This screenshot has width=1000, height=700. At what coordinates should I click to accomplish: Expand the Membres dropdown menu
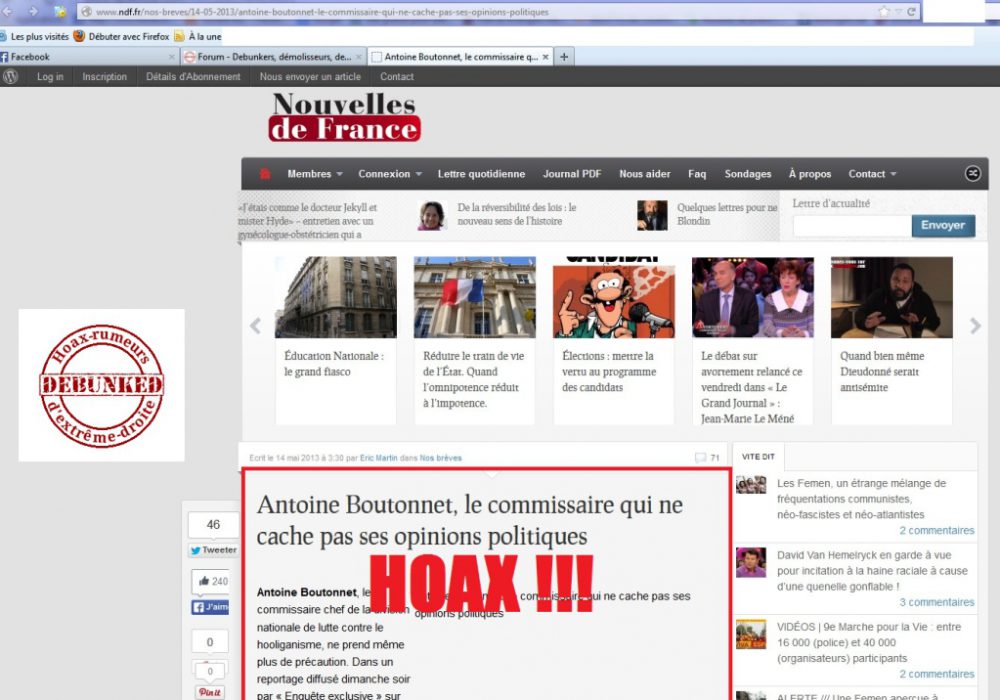314,174
